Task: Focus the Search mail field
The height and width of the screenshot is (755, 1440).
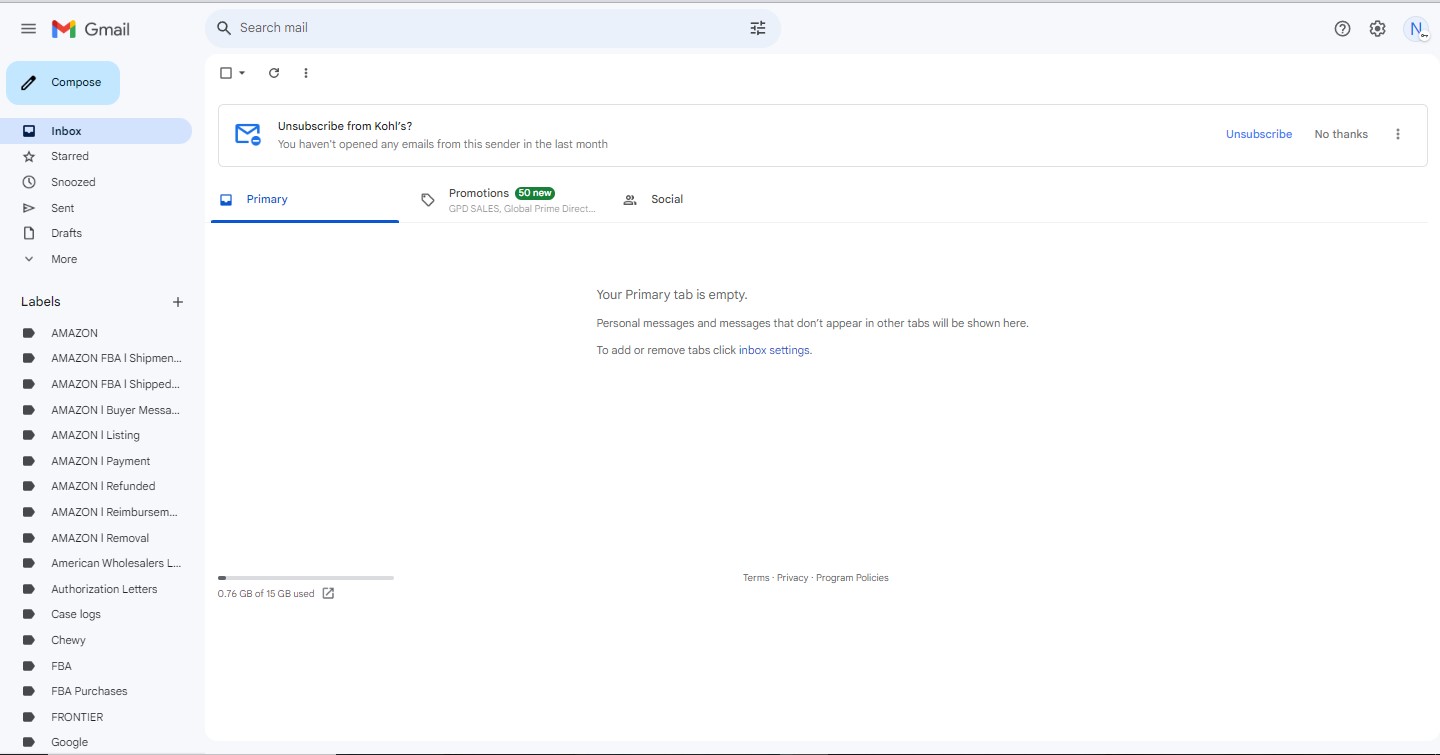Action: (493, 28)
